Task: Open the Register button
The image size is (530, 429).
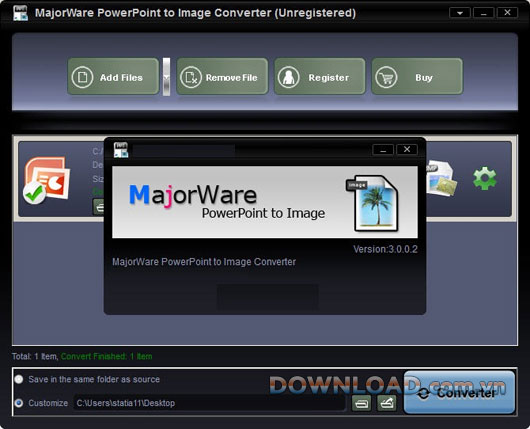Action: (320, 76)
